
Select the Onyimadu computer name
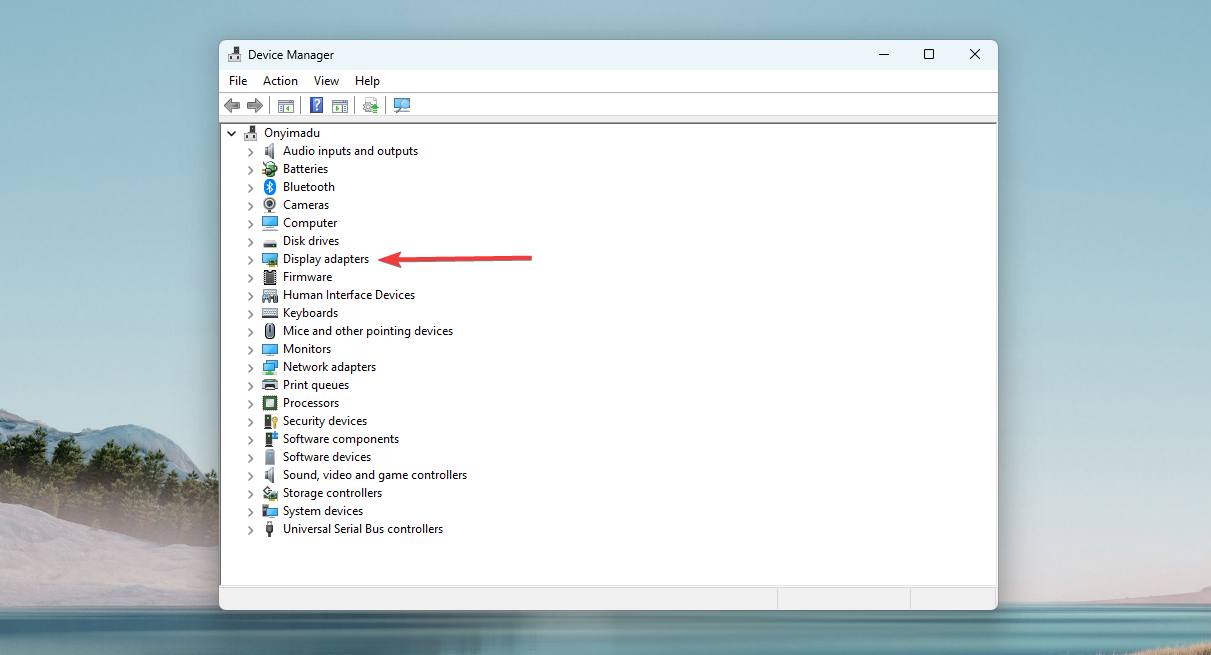coord(292,133)
